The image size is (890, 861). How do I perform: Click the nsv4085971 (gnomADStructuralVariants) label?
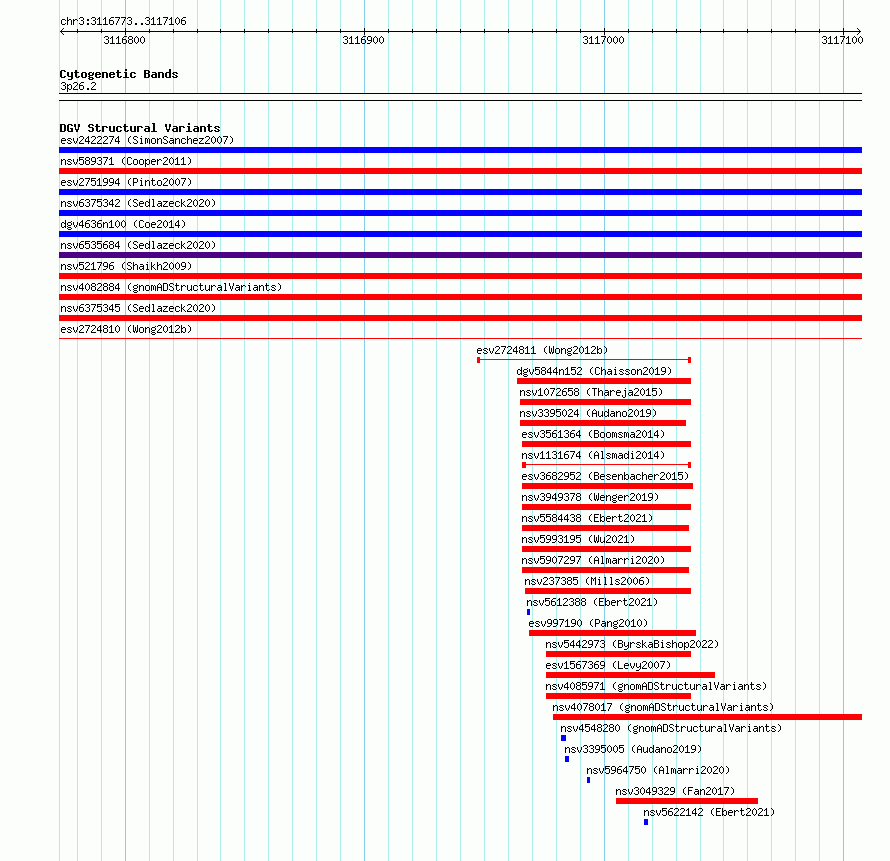click(x=656, y=686)
